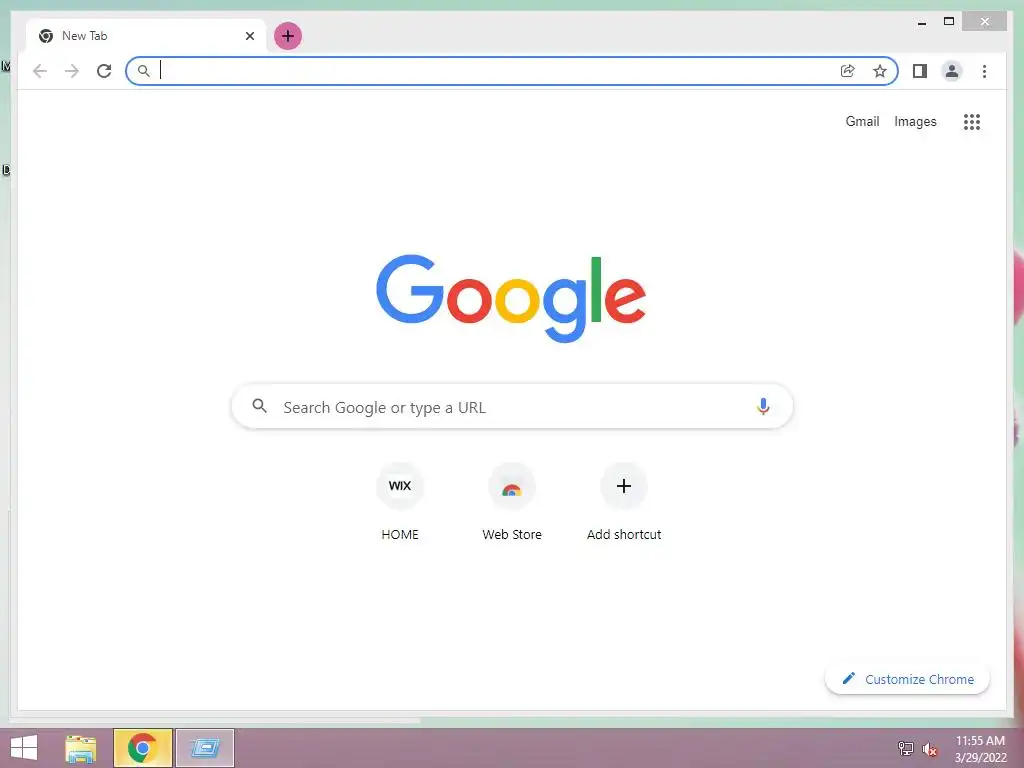
Task: Open the Chrome profile avatar menu
Action: click(952, 71)
